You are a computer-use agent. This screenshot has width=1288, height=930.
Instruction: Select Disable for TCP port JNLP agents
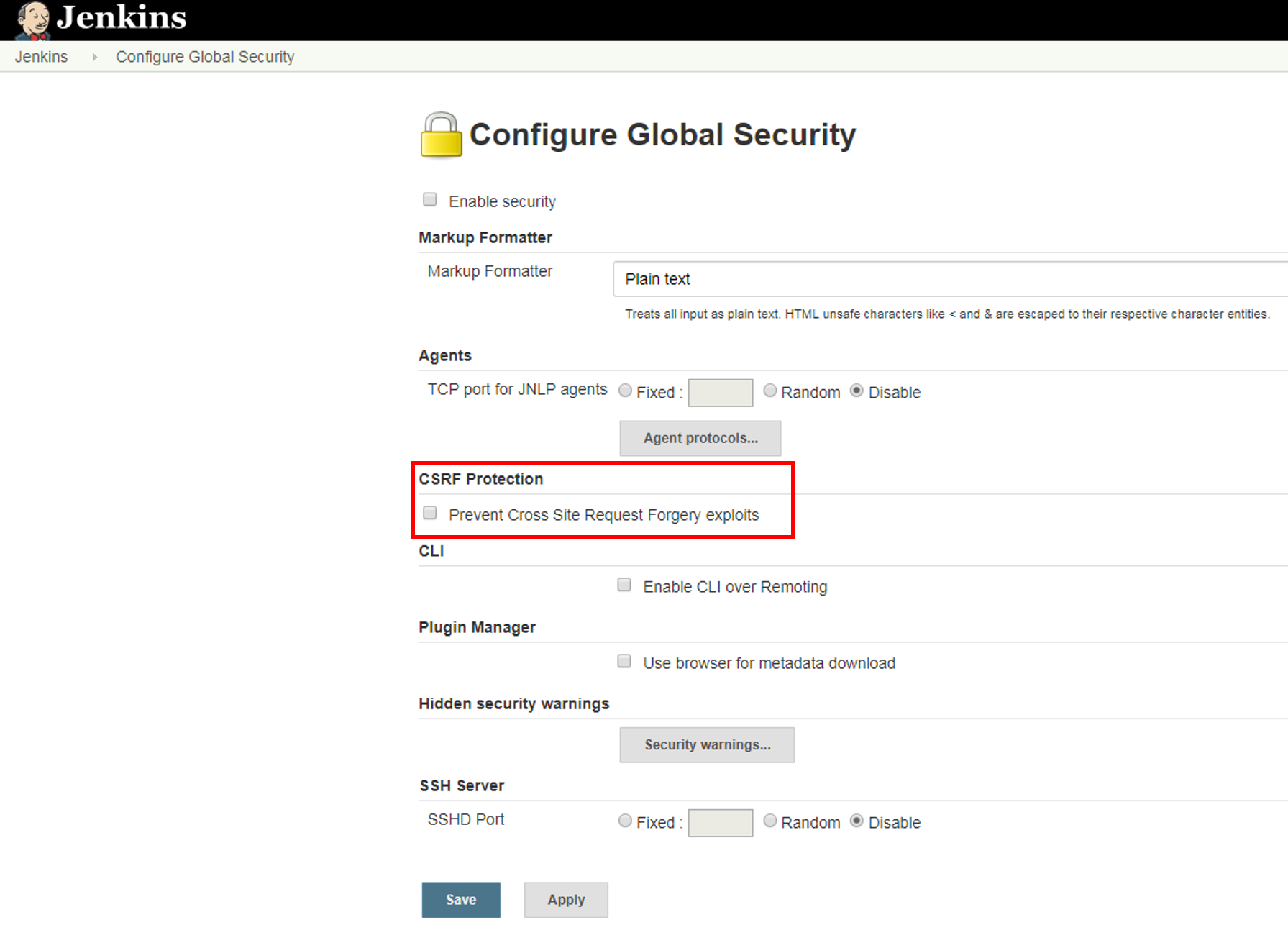857,391
